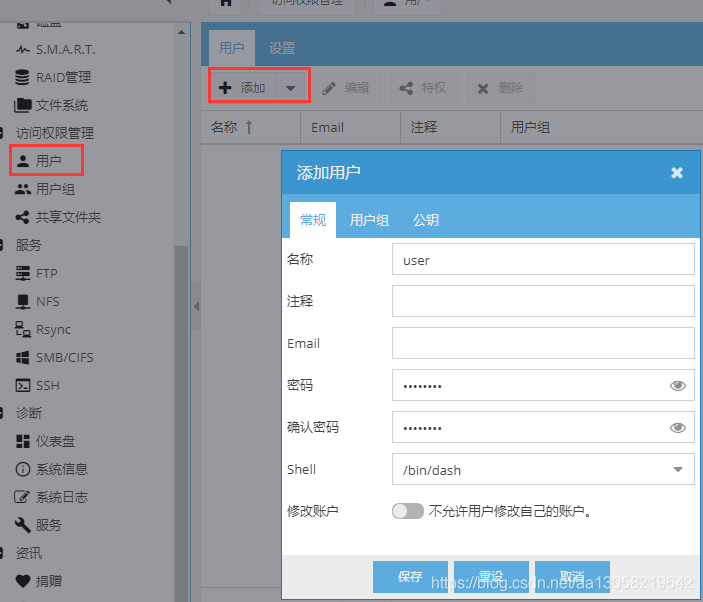Open the 用户组 dialog tab
Image resolution: width=703 pixels, height=602 pixels.
pos(369,220)
